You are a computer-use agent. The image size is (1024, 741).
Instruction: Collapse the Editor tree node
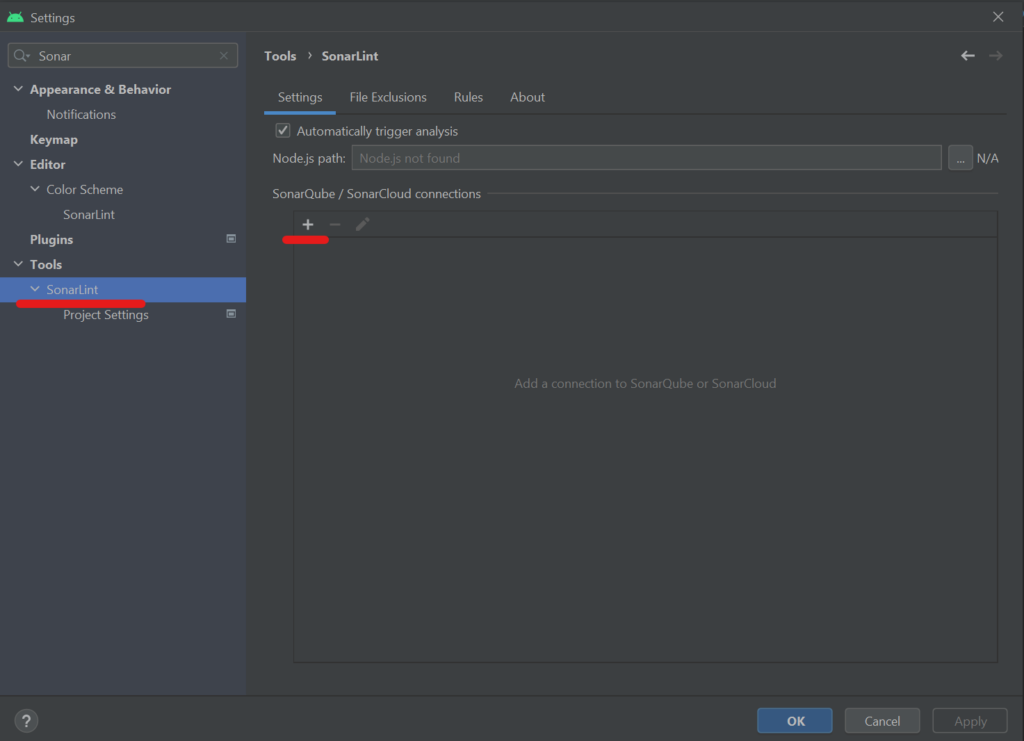pos(18,164)
